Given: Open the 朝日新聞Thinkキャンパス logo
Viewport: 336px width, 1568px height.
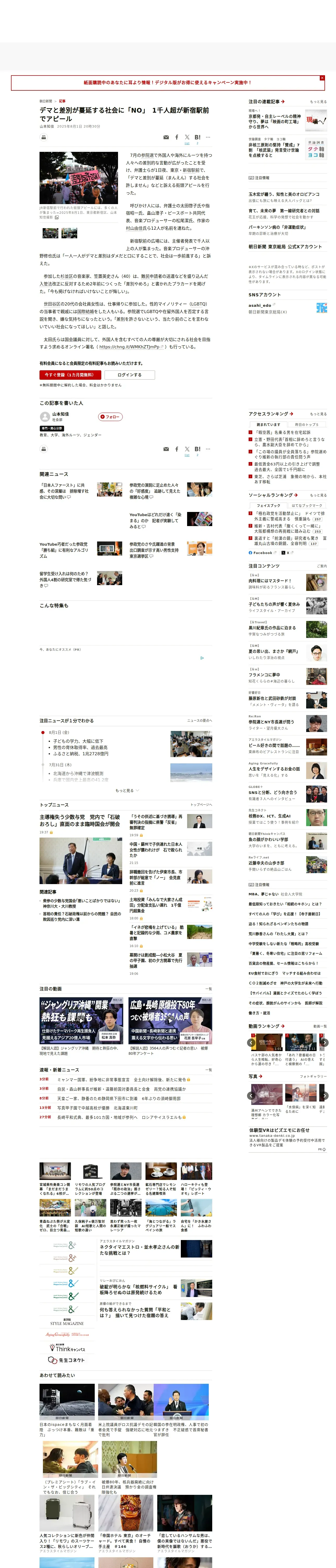Looking at the screenshot, I should 66,1348.
